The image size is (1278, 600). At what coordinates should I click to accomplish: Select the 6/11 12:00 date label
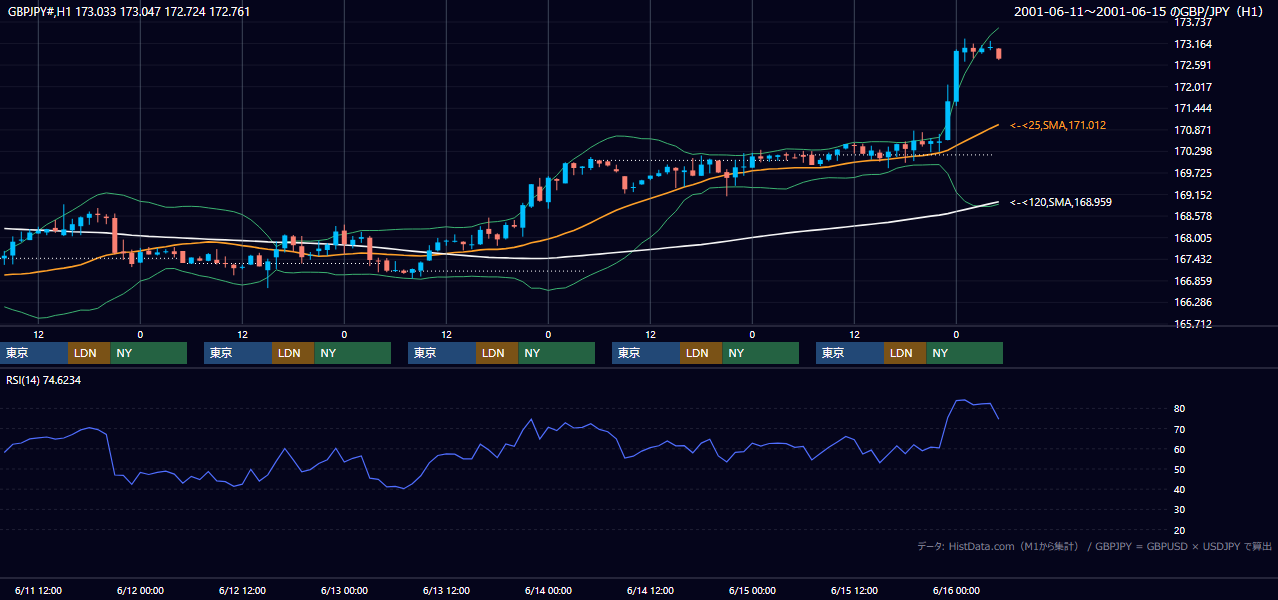38,590
